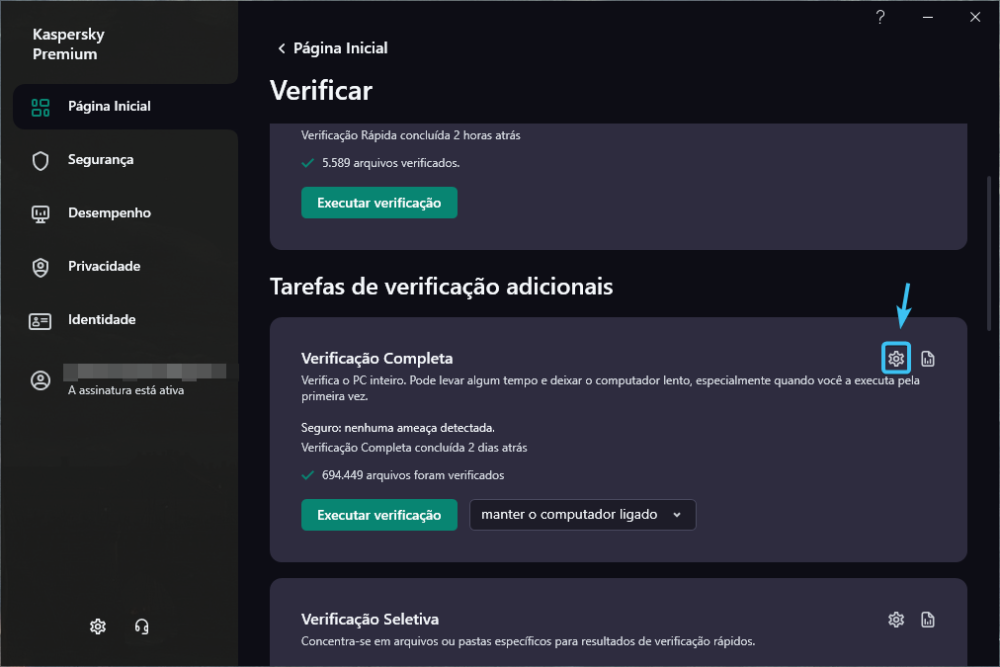Image resolution: width=1000 pixels, height=667 pixels.
Task: Click the user account profile icon
Action: [41, 380]
